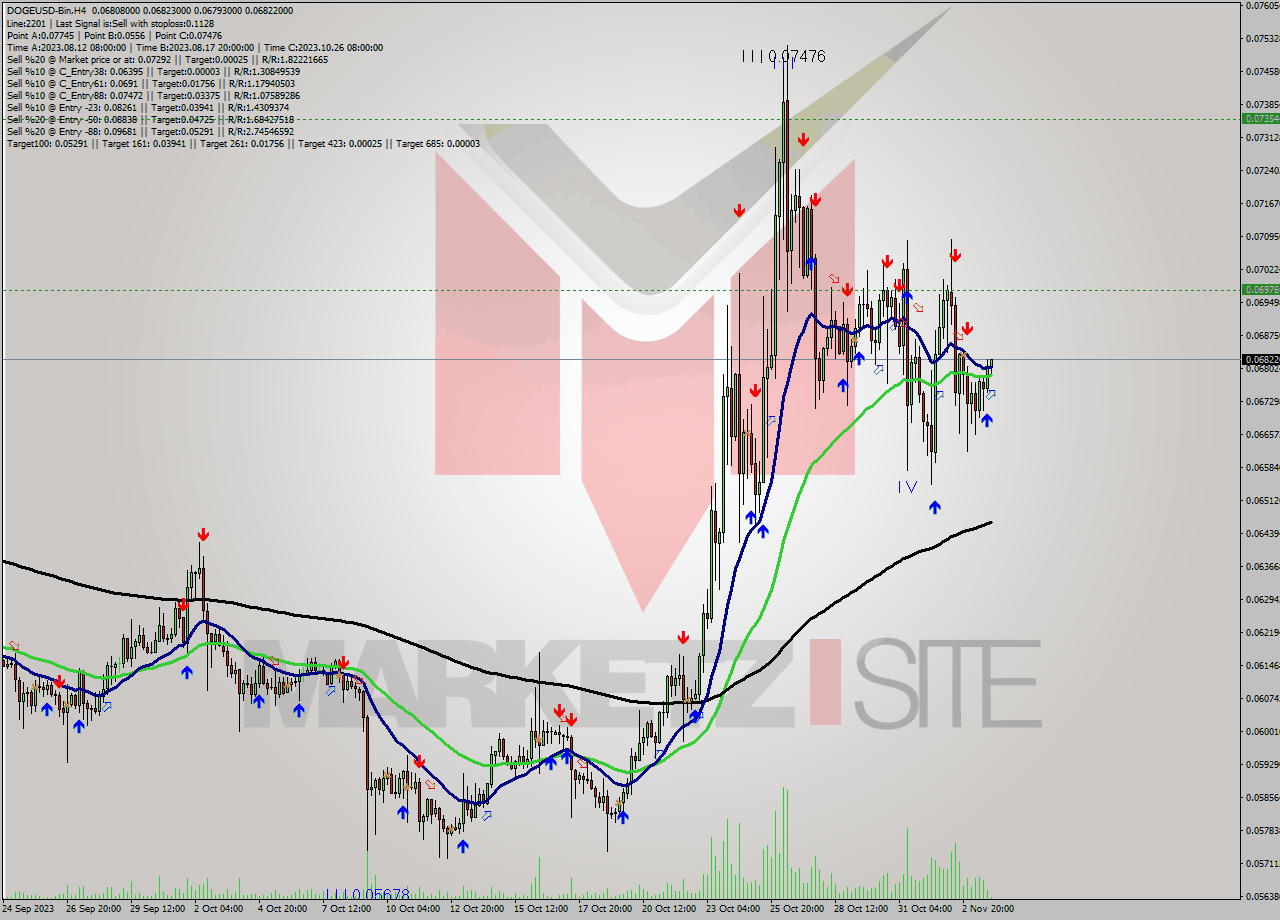This screenshot has height=920, width=1280.
Task: Click the '7 Oct 12:00' time label
Action: 346,909
